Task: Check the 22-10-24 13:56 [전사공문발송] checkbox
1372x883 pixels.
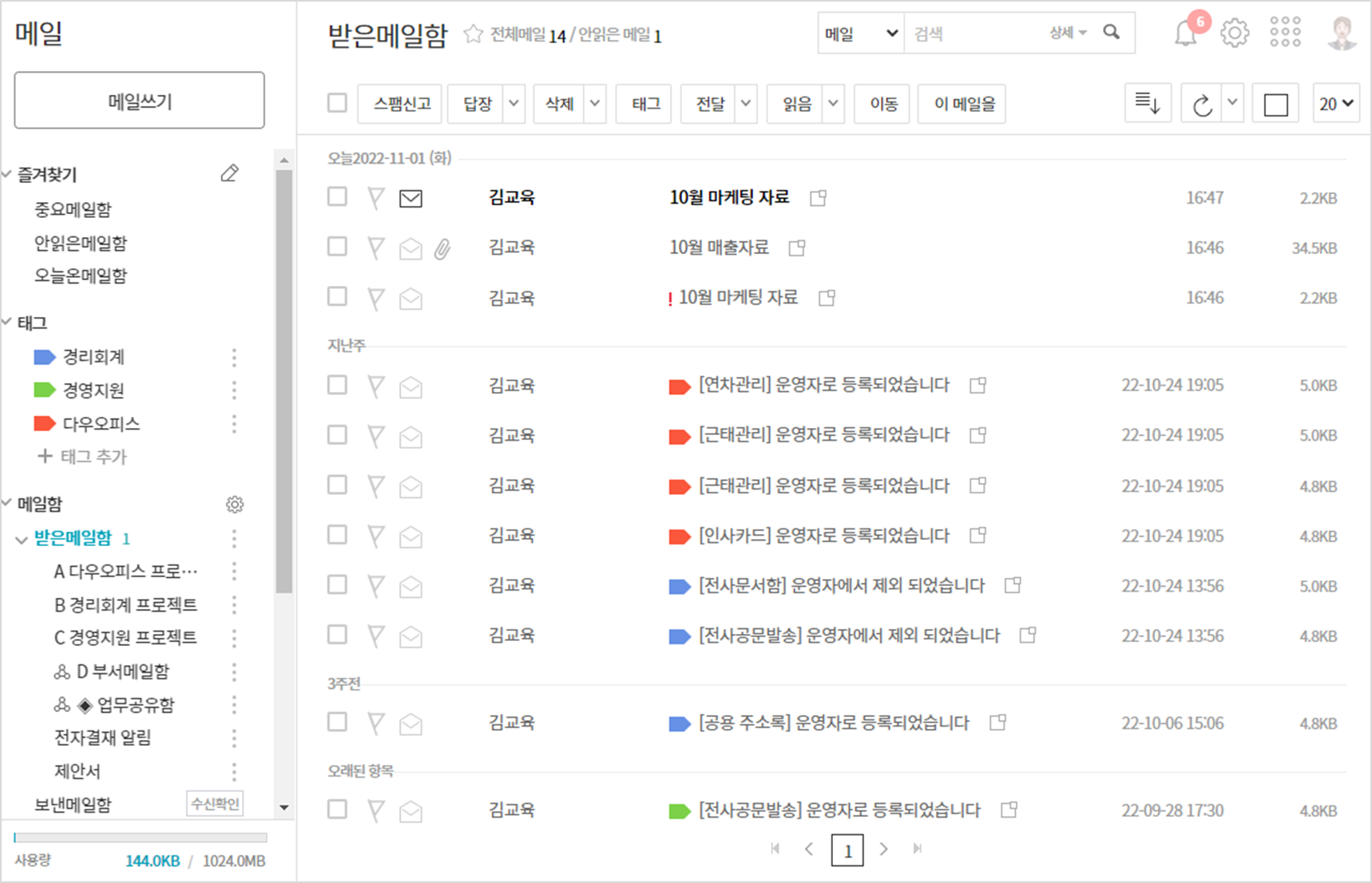Action: click(337, 635)
